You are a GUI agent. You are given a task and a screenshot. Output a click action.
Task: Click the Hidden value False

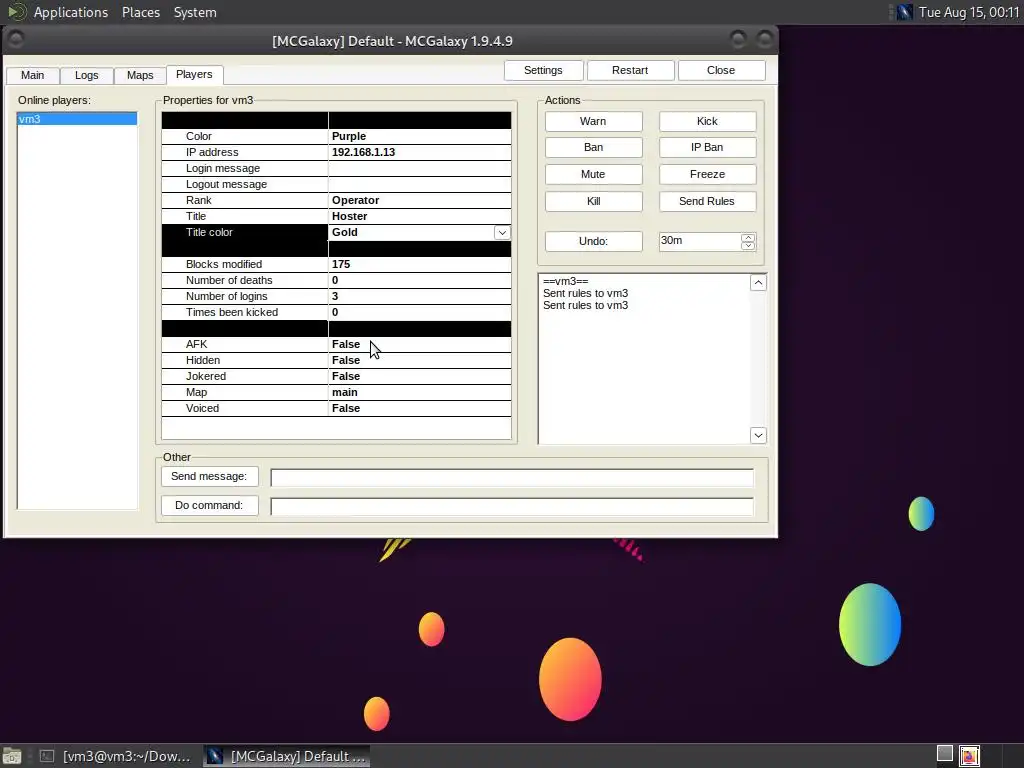click(x=419, y=360)
